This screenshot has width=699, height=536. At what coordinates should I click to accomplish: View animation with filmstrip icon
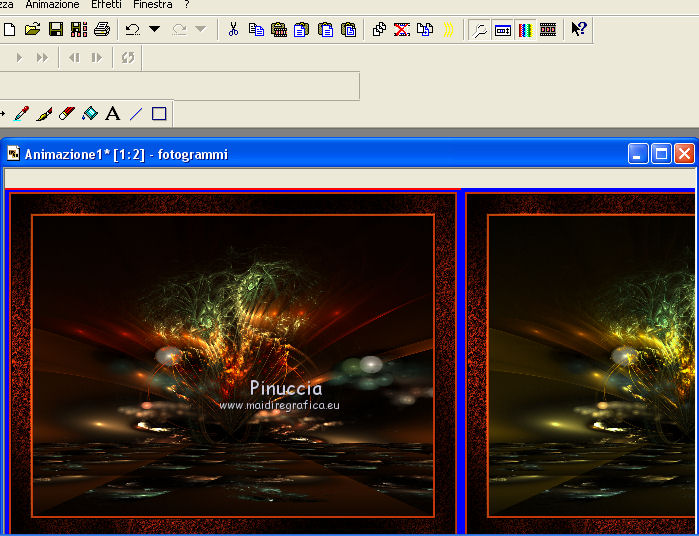(x=548, y=30)
